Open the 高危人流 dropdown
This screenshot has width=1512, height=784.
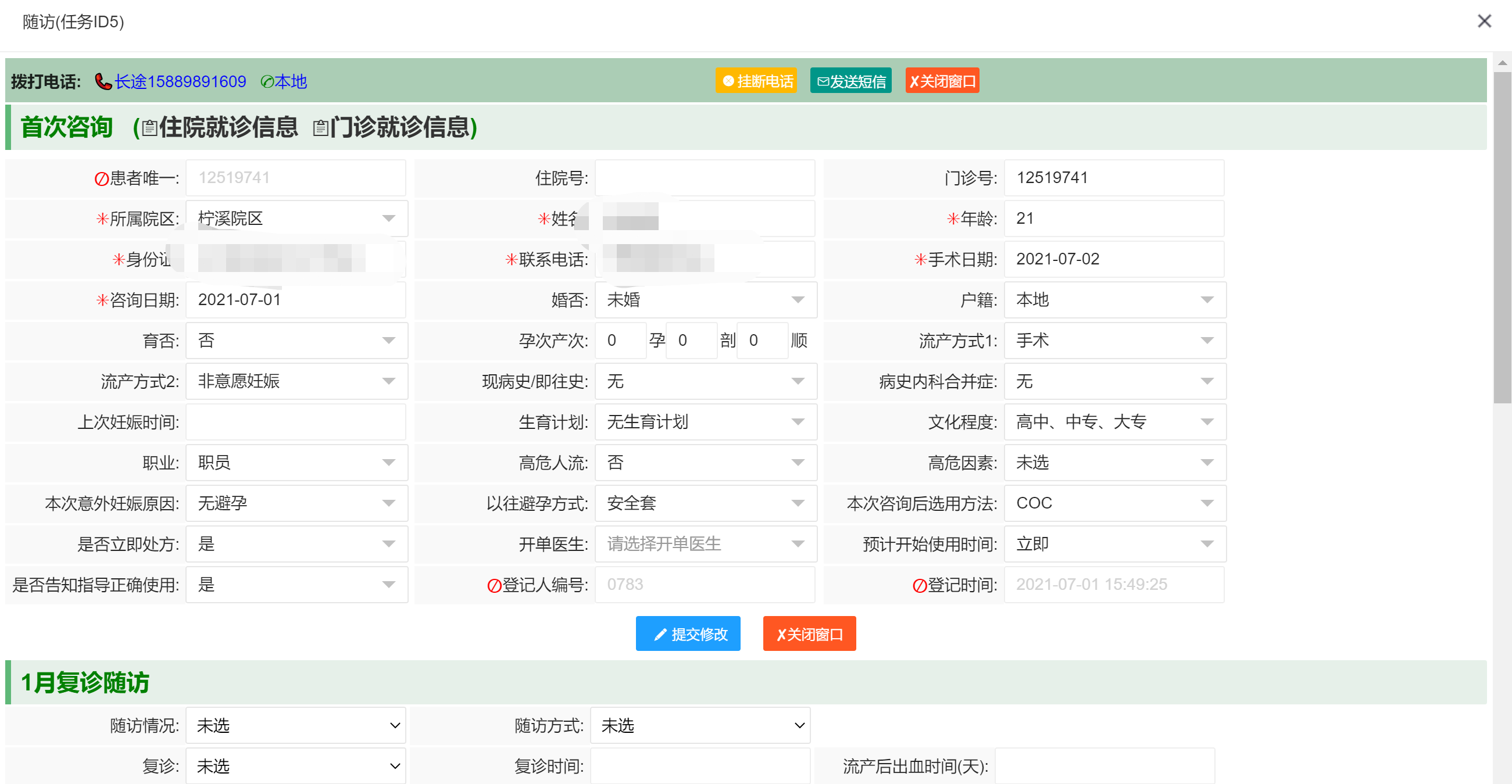coord(706,463)
